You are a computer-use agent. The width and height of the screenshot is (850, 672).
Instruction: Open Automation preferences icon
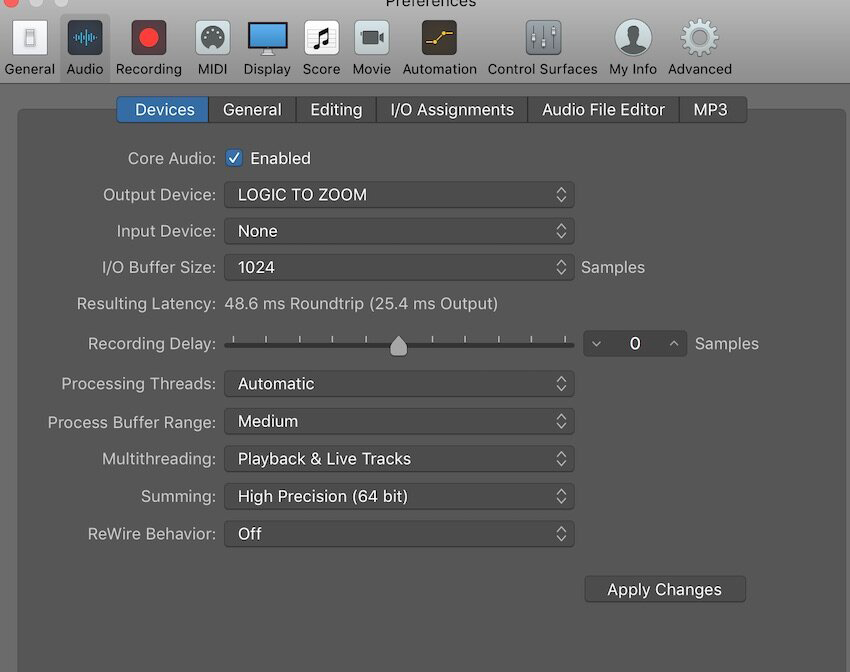click(440, 38)
